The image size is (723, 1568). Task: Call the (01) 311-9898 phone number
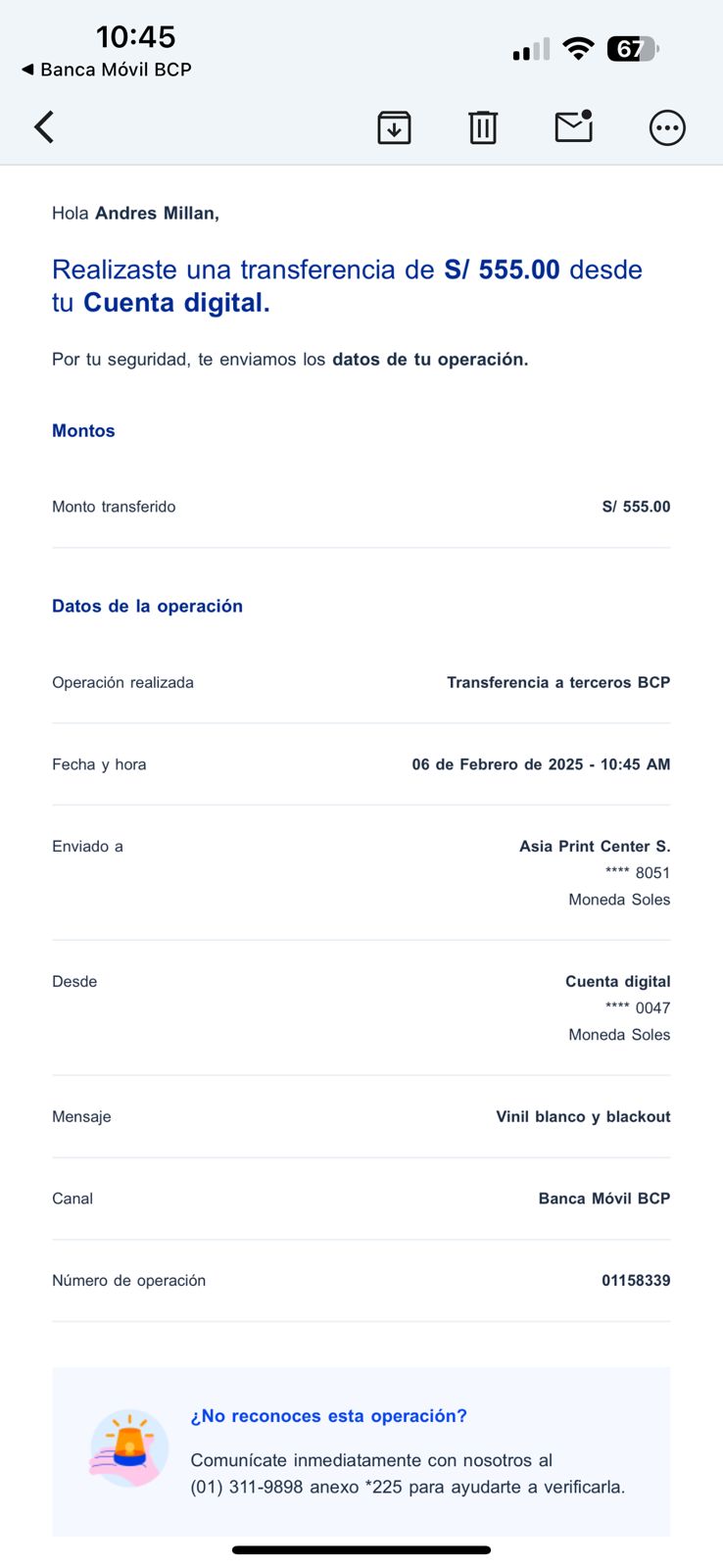click(245, 1487)
